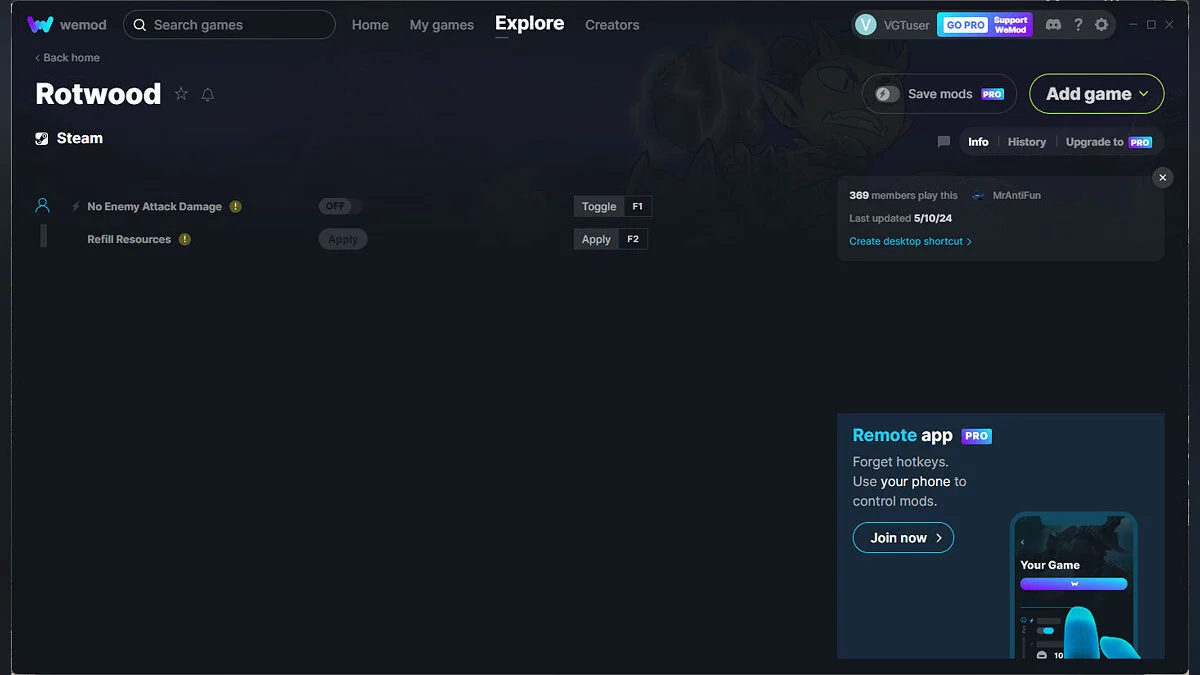Toggle No Enemy Attack Damage OFF switch
Screen dimensions: 1200x675
[341, 207]
